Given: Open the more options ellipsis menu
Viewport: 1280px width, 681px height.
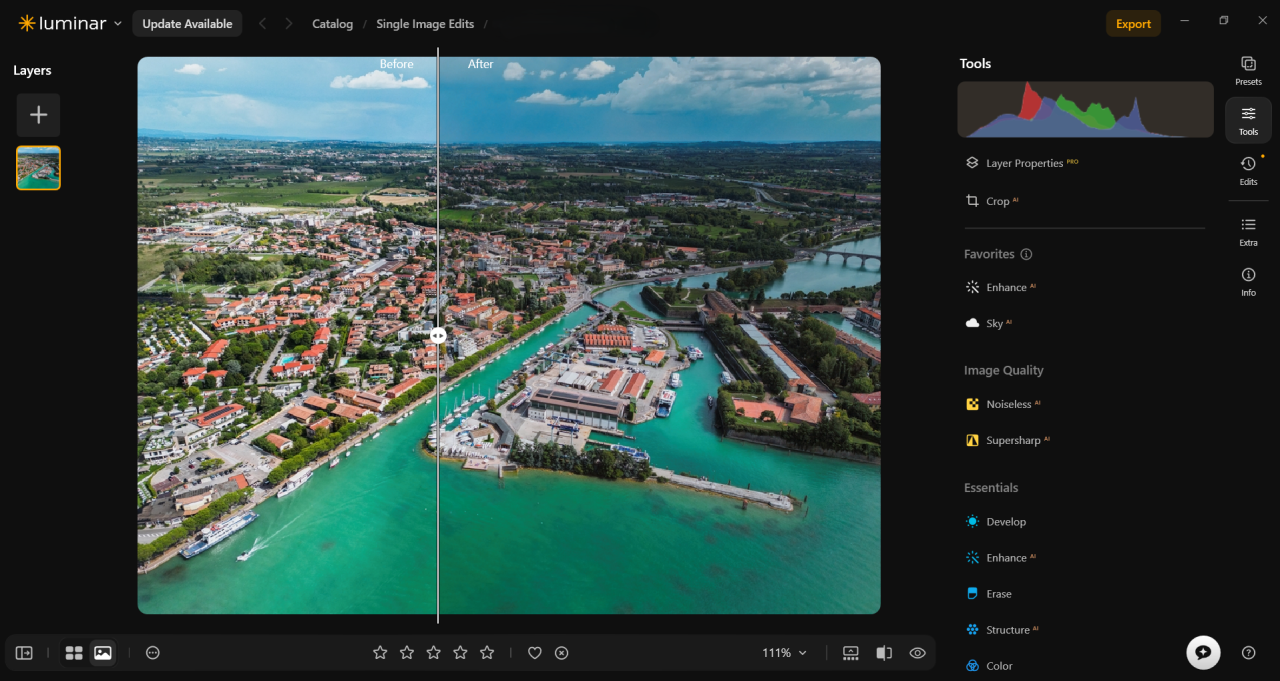Looking at the screenshot, I should 153,653.
